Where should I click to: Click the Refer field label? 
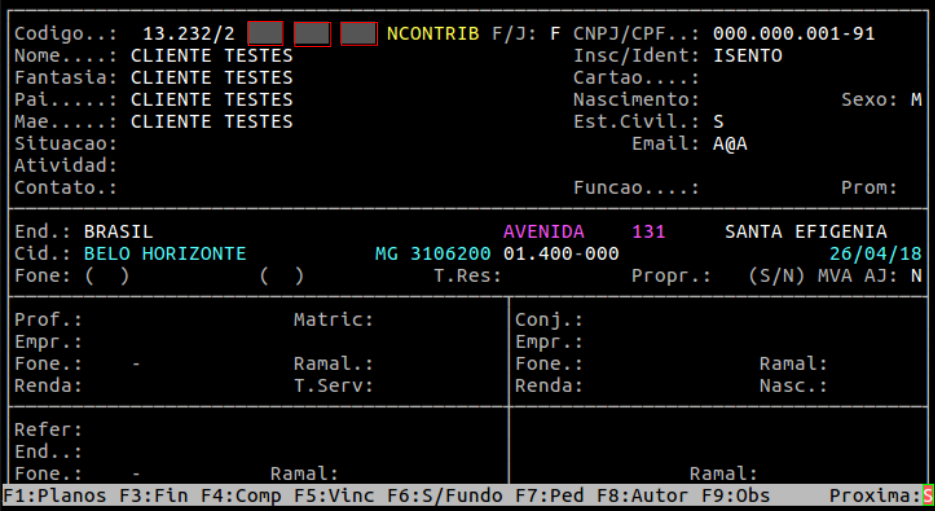point(48,429)
